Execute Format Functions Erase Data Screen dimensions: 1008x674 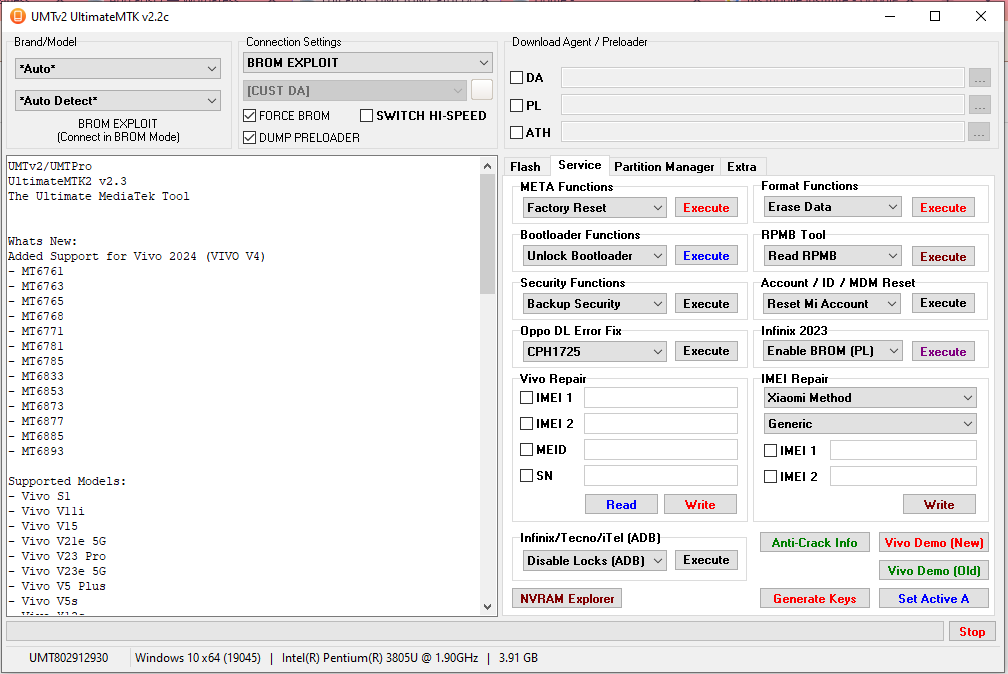(x=943, y=208)
